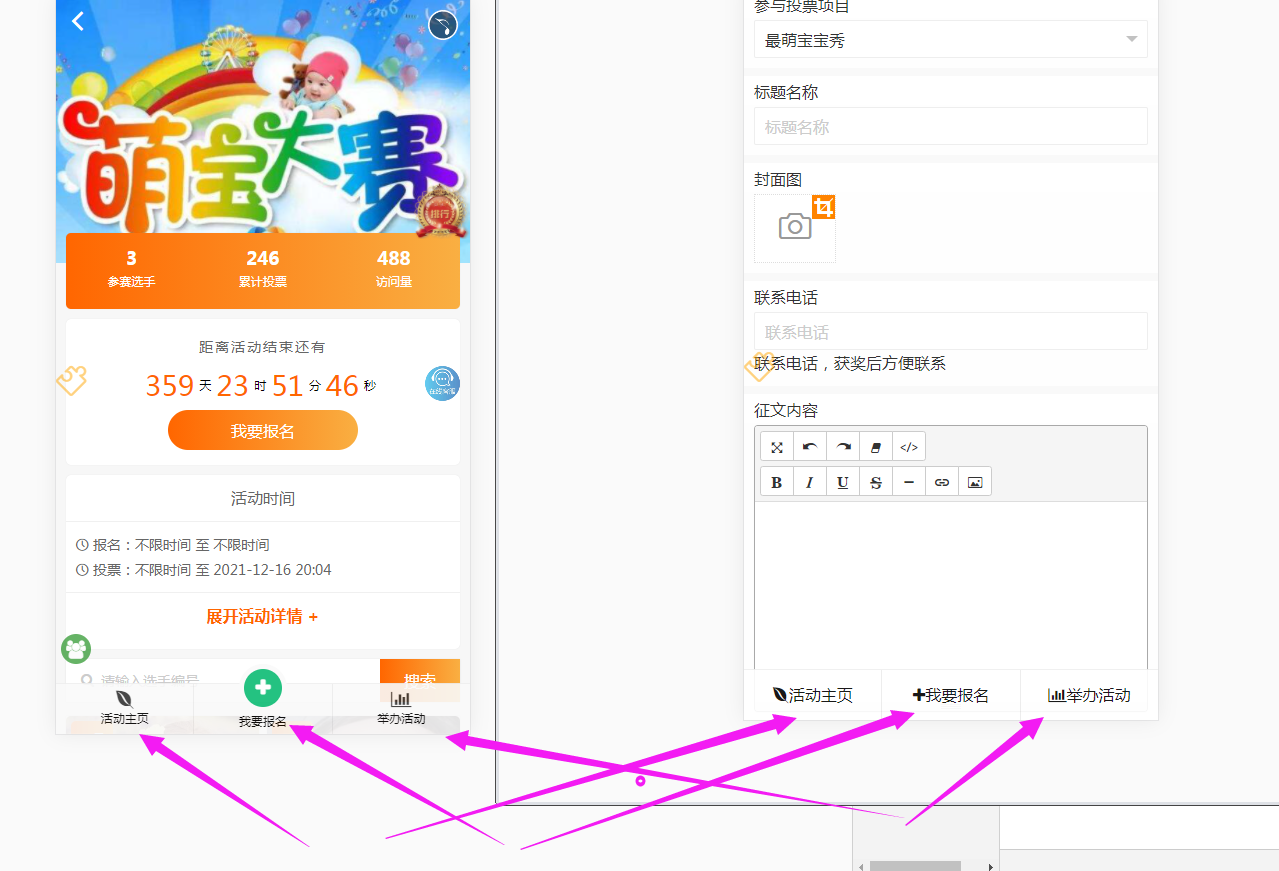Click the fullscreen icon in editor toolbar

777,447
